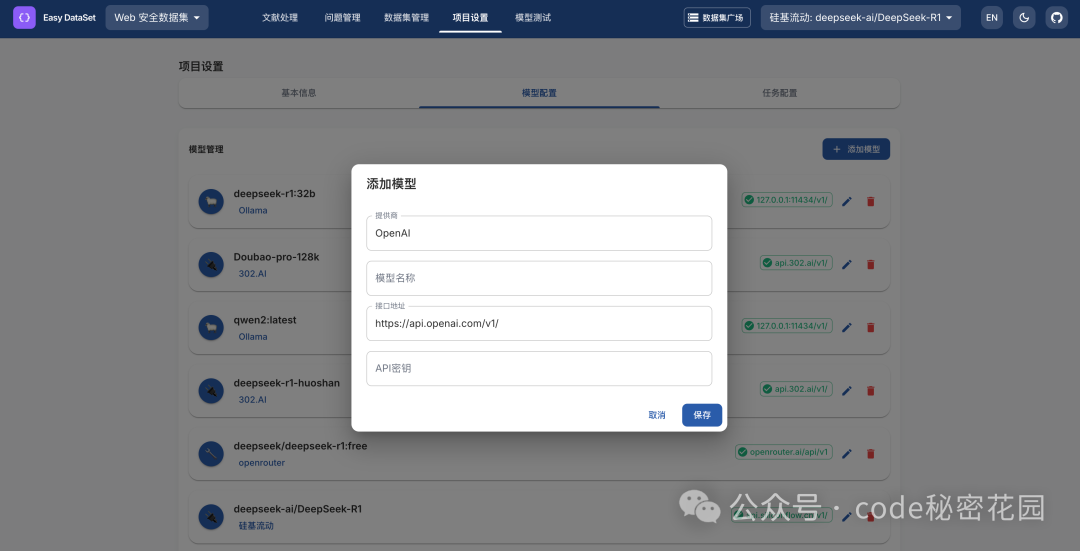Click the api.302.ai/v1/ chip for deepseek-r1-huoshan
This screenshot has width=1080, height=551.
click(796, 388)
